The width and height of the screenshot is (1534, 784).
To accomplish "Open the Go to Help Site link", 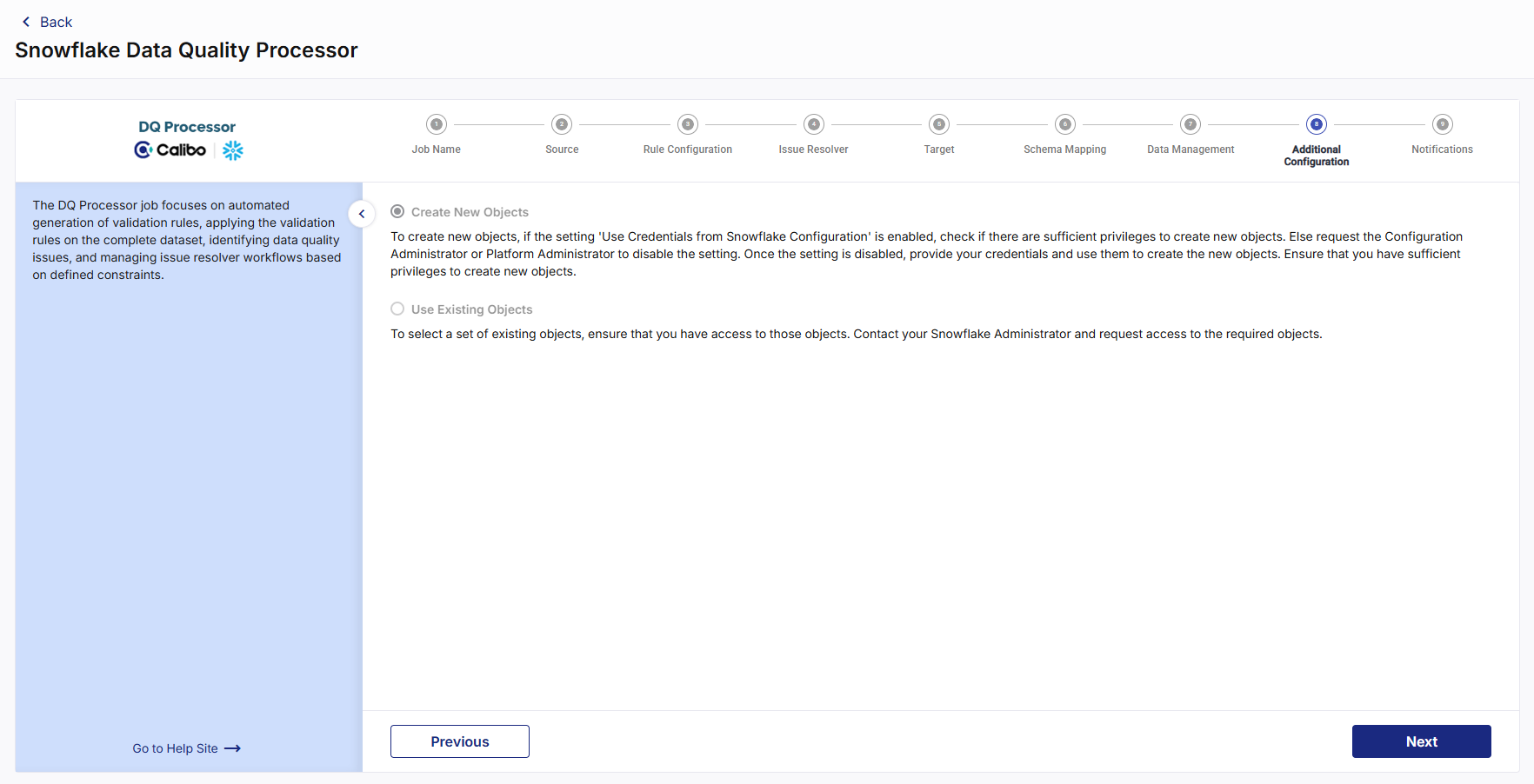I will click(x=186, y=748).
